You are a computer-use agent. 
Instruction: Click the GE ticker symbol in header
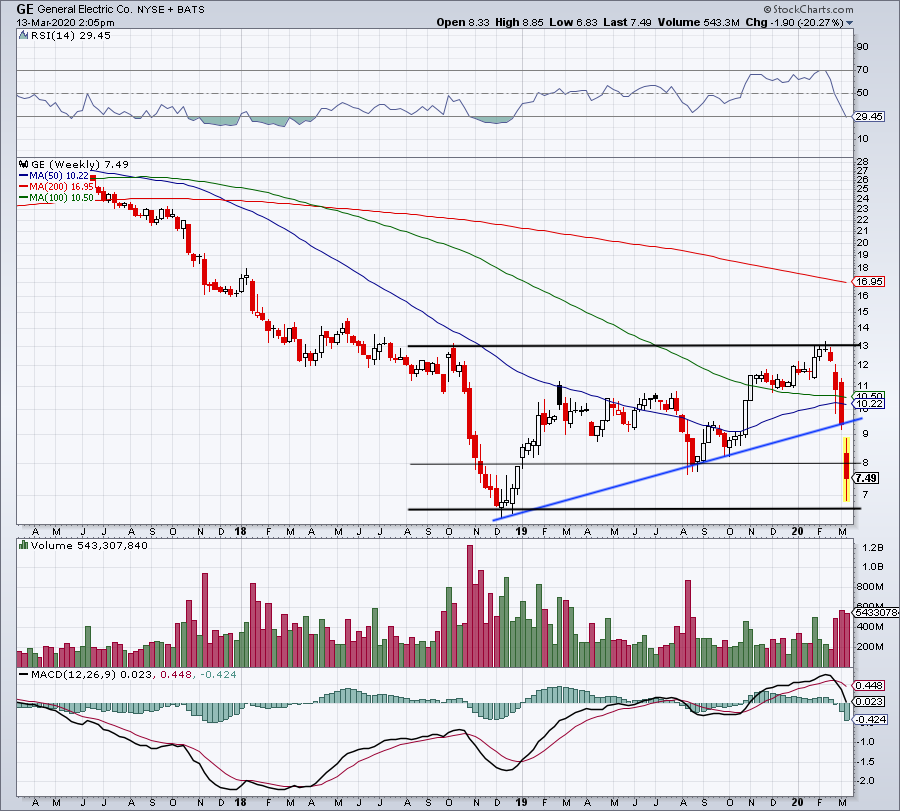(25, 9)
